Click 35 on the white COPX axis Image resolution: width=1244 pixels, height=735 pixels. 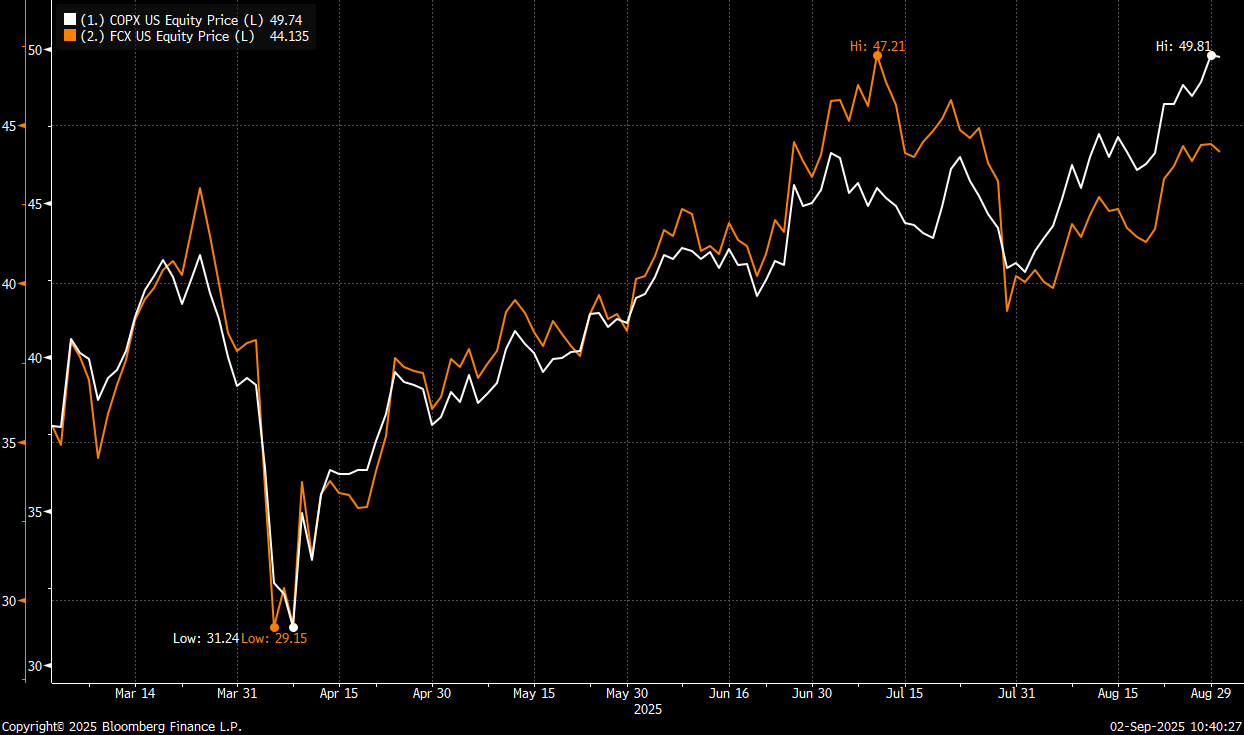tap(34, 512)
